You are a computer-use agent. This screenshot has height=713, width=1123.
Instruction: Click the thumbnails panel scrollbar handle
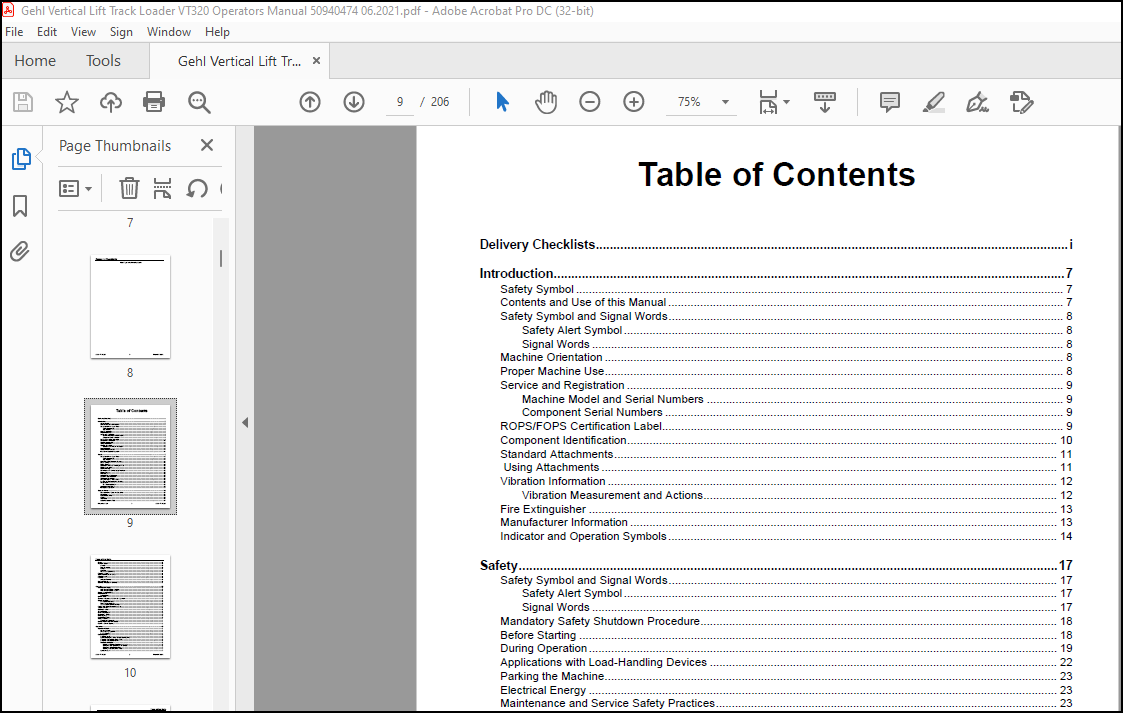click(221, 258)
